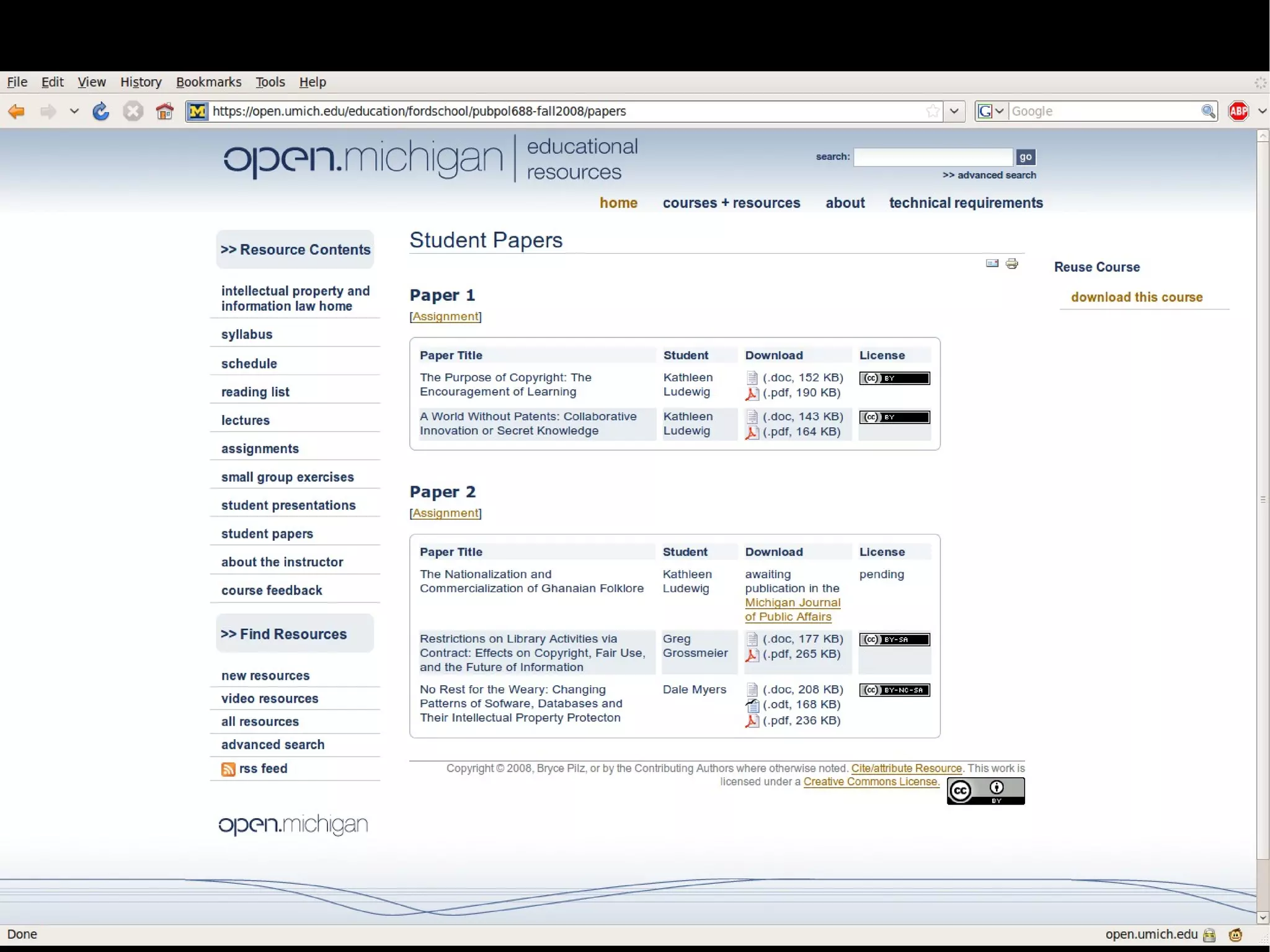Click the email this page icon
This screenshot has width=1270, height=952.
pyautogui.click(x=992, y=264)
